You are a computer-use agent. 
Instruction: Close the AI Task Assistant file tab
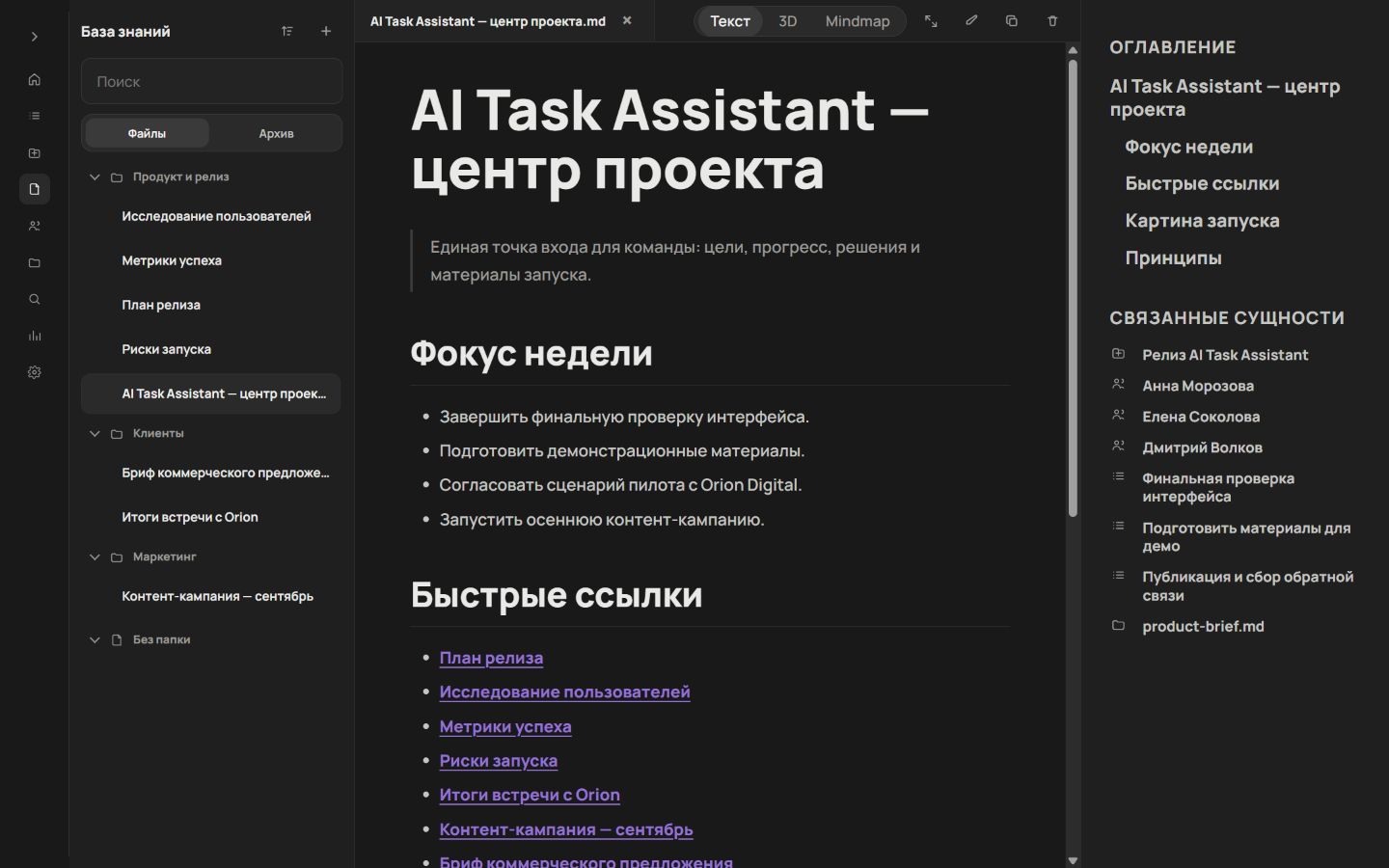pyautogui.click(x=627, y=20)
